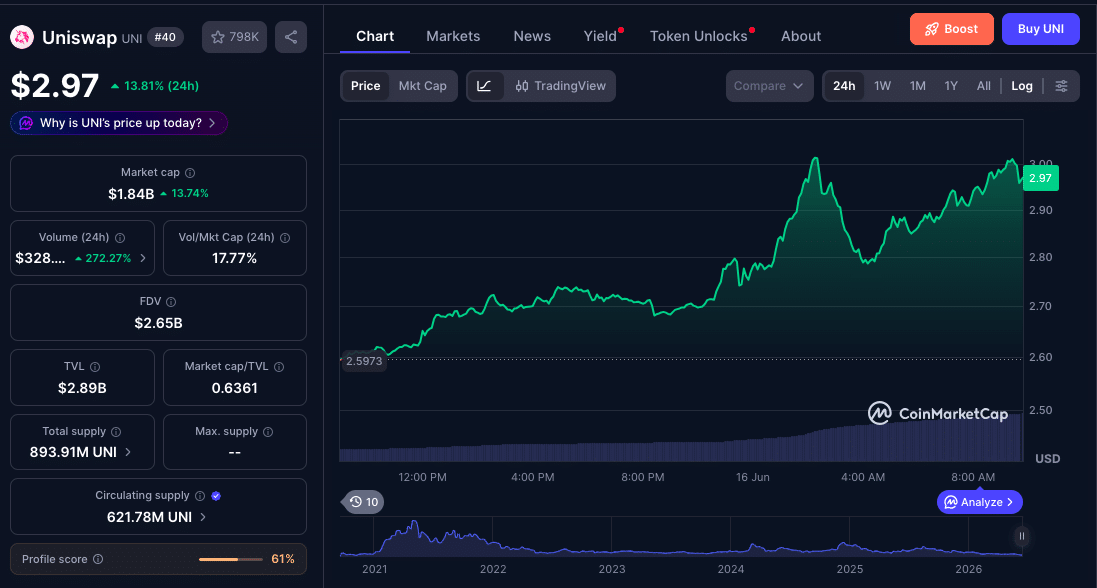This screenshot has height=588, width=1097.
Task: Expand Total supply 893.91M UNI chevron
Action: 128,452
